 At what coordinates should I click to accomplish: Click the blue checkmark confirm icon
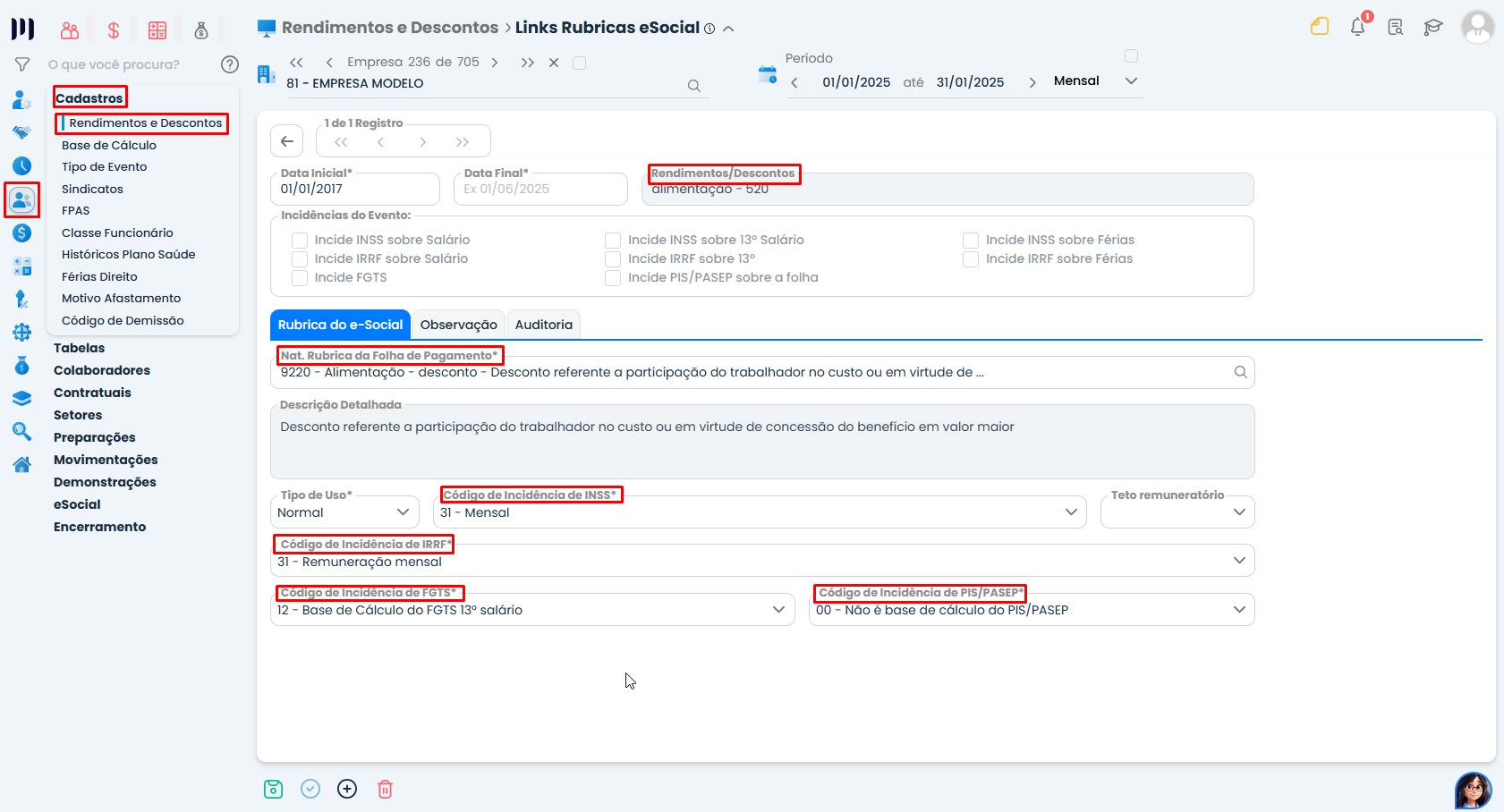(310, 789)
